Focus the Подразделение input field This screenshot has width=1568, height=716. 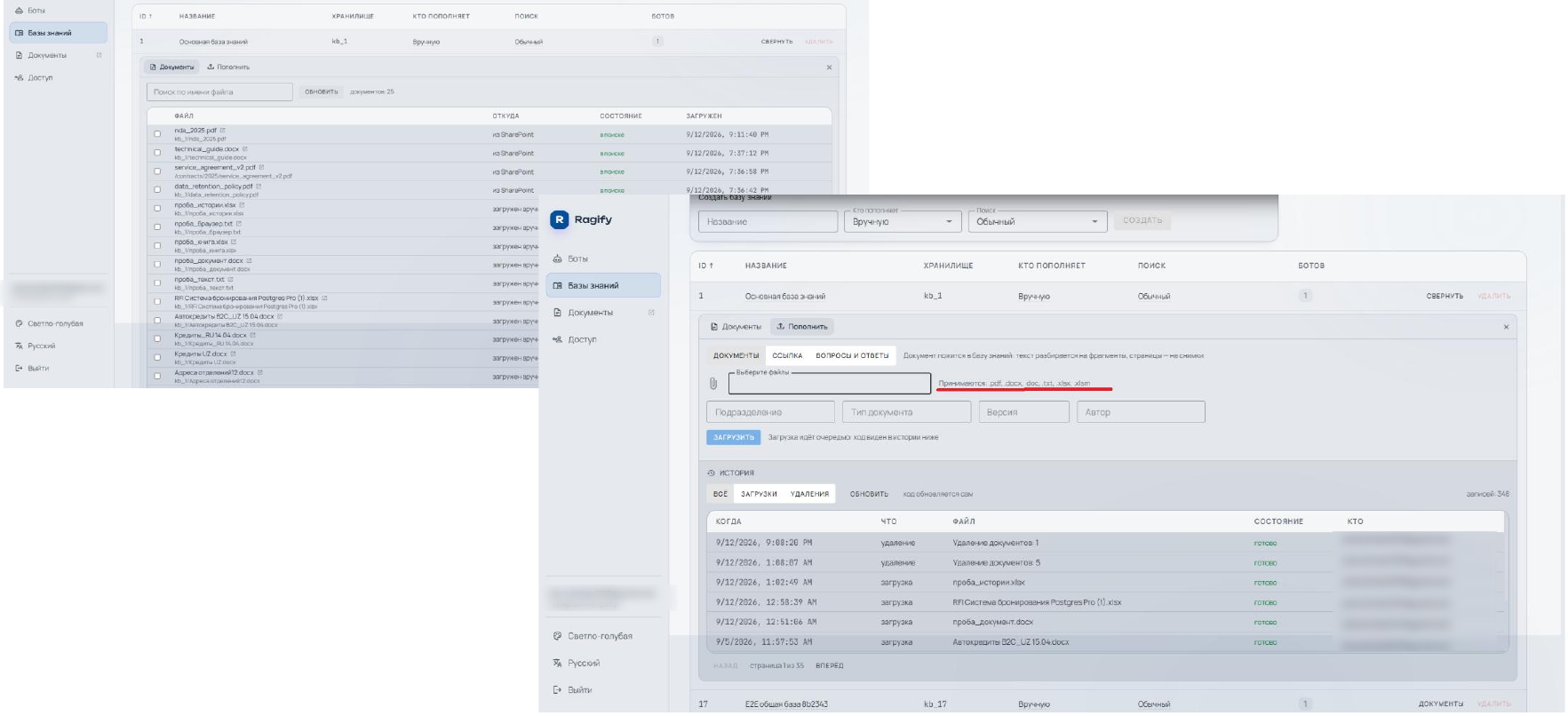770,412
